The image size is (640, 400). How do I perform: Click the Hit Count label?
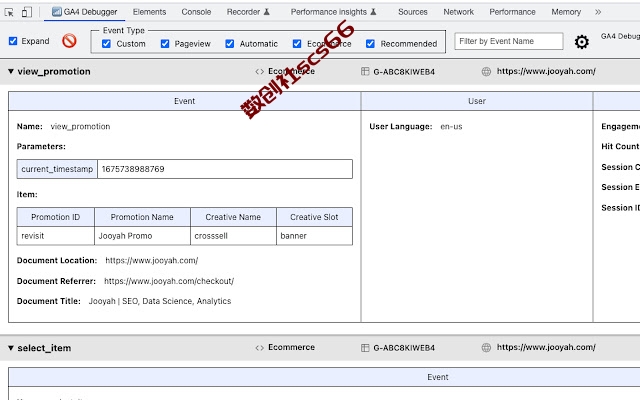[620, 147]
